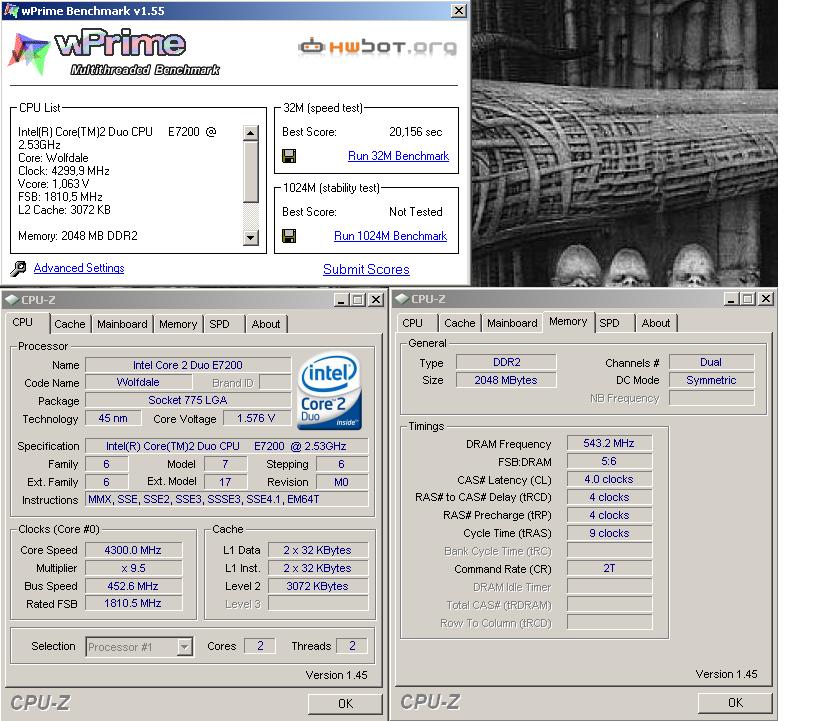The height and width of the screenshot is (721, 840).
Task: Click CPU List scroll down arrow
Action: (x=251, y=237)
